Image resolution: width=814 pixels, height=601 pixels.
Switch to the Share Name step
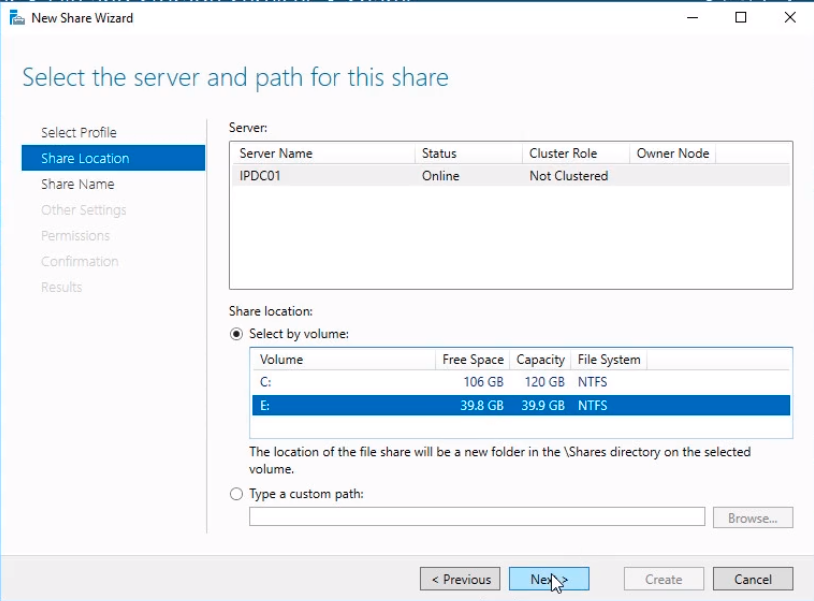tap(78, 184)
